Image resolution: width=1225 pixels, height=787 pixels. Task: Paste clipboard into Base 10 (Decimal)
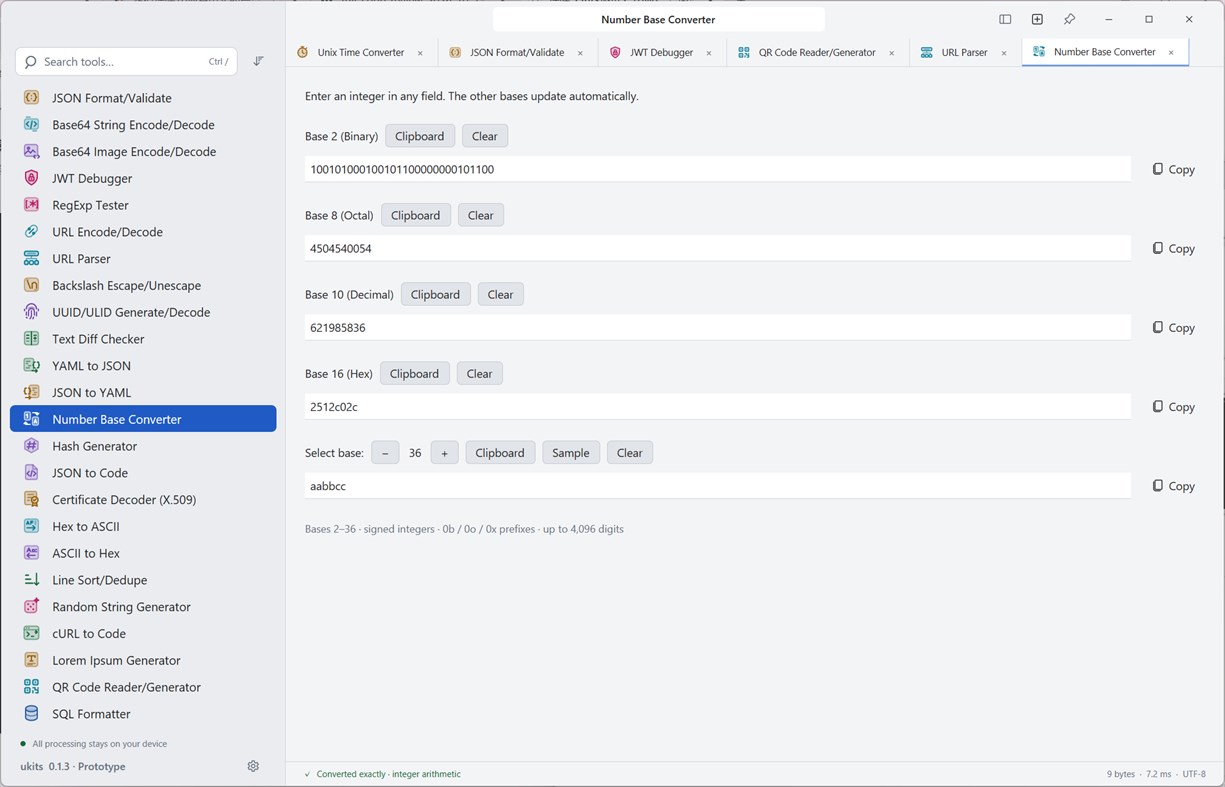[x=436, y=294]
